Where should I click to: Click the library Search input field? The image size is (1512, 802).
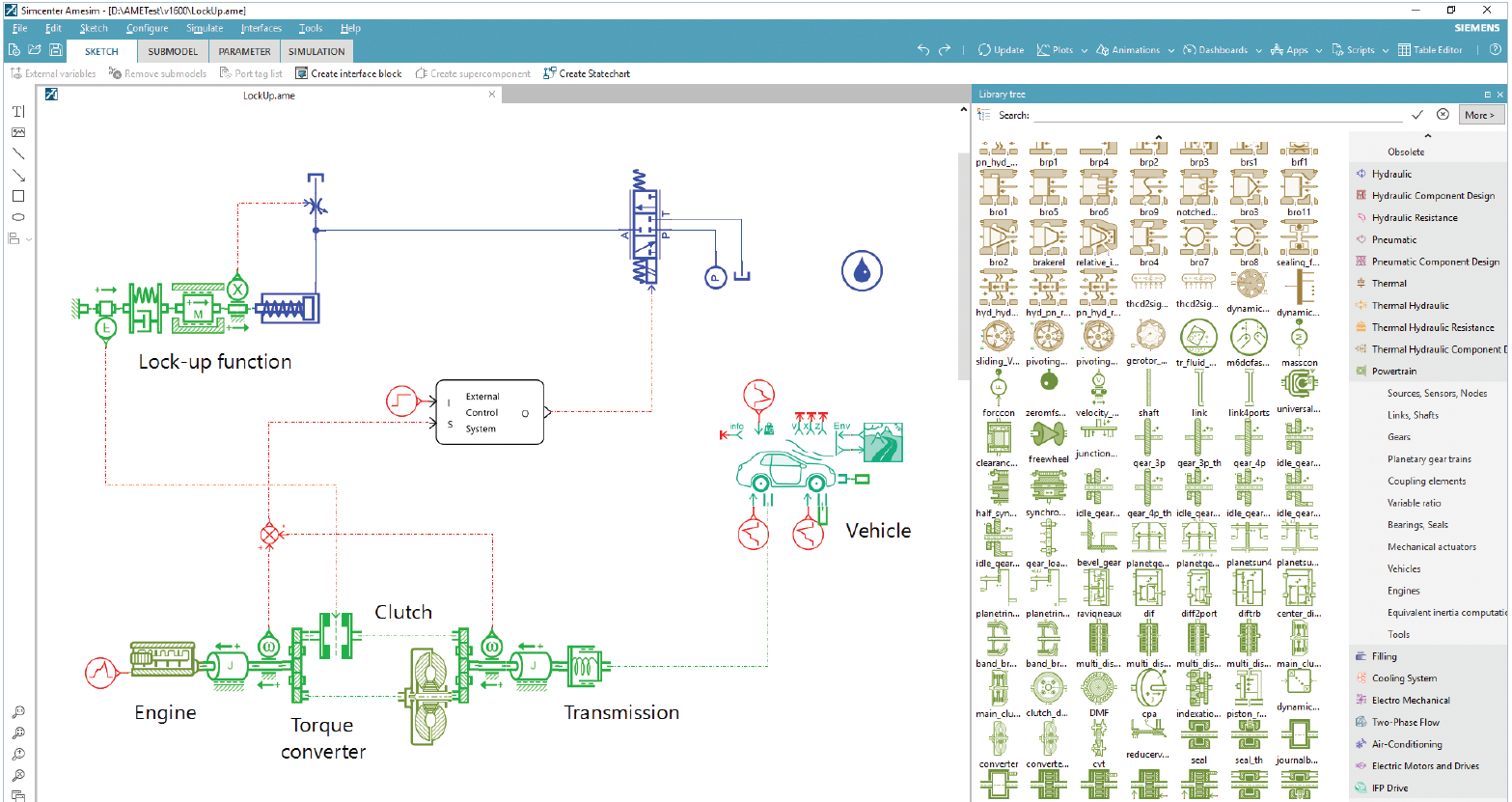point(1218,115)
